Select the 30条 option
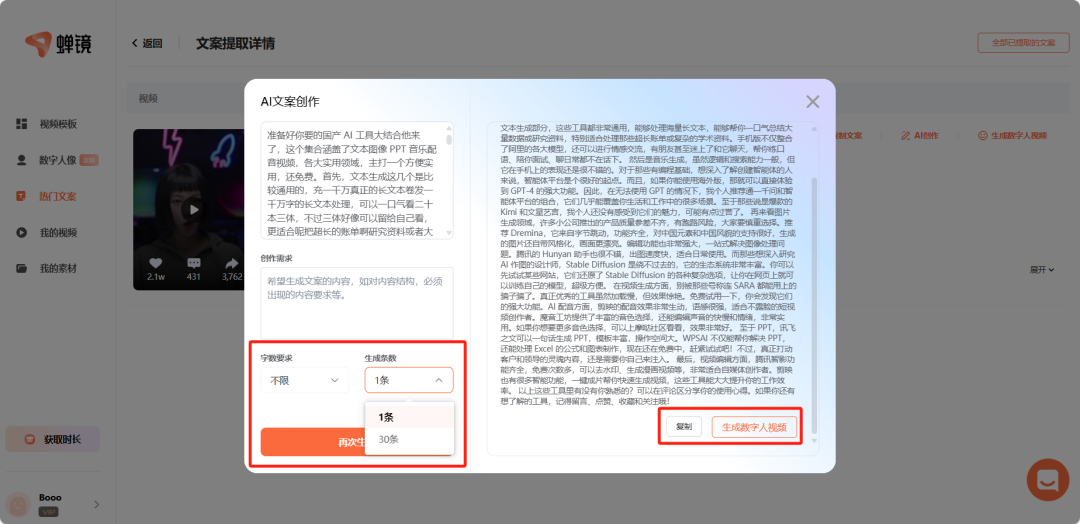This screenshot has width=1080, height=524. (x=409, y=439)
